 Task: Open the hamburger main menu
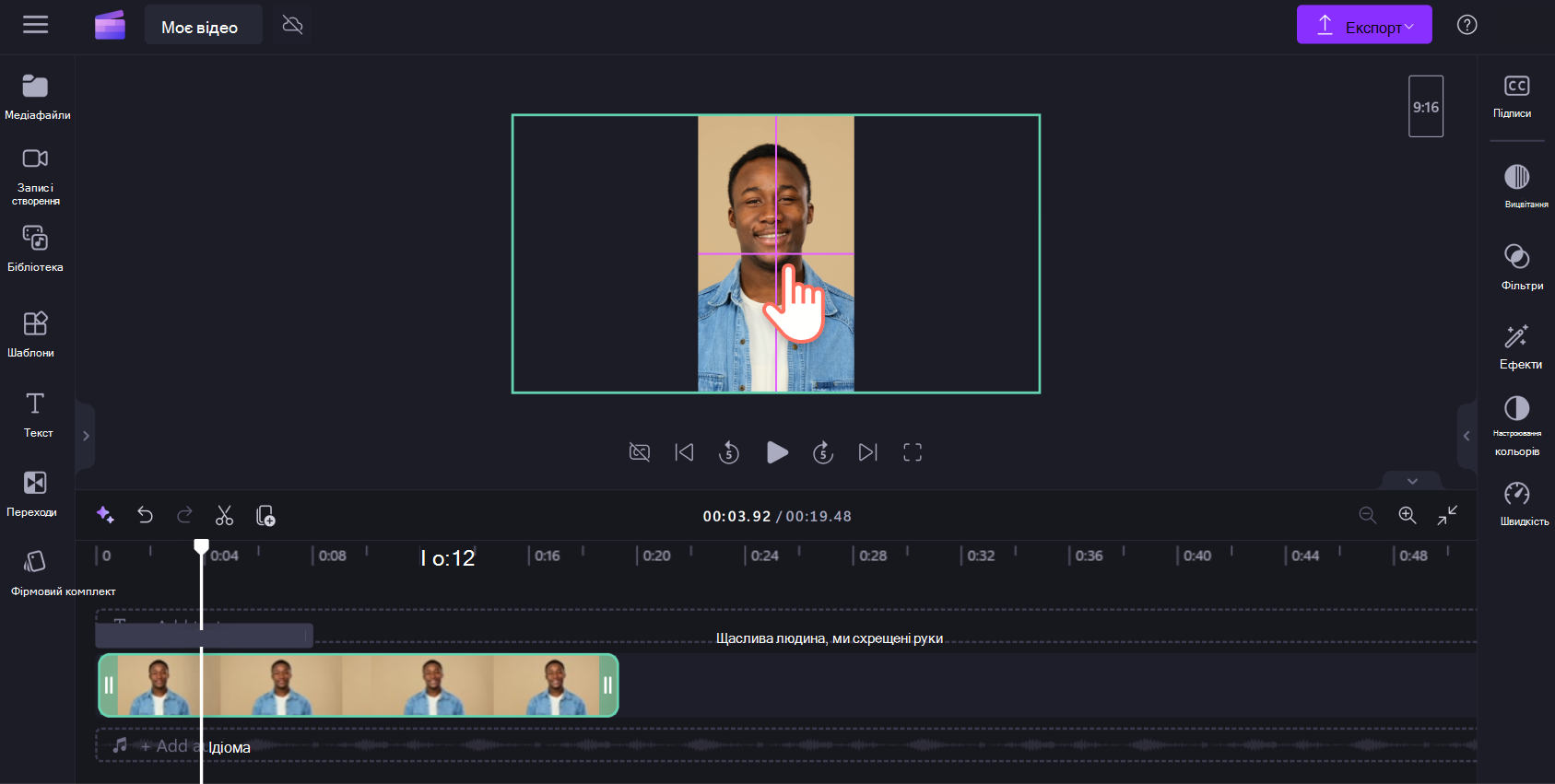click(x=36, y=25)
